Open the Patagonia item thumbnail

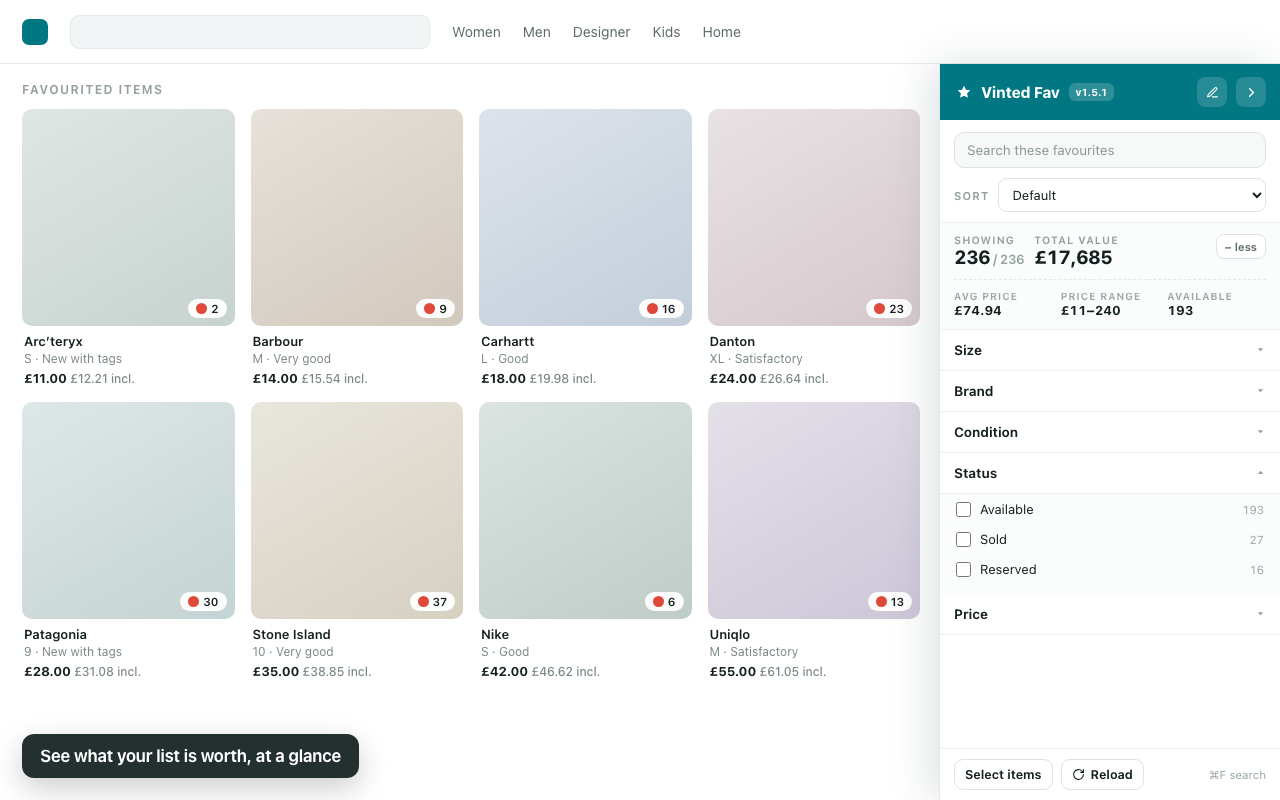pyautogui.click(x=128, y=510)
